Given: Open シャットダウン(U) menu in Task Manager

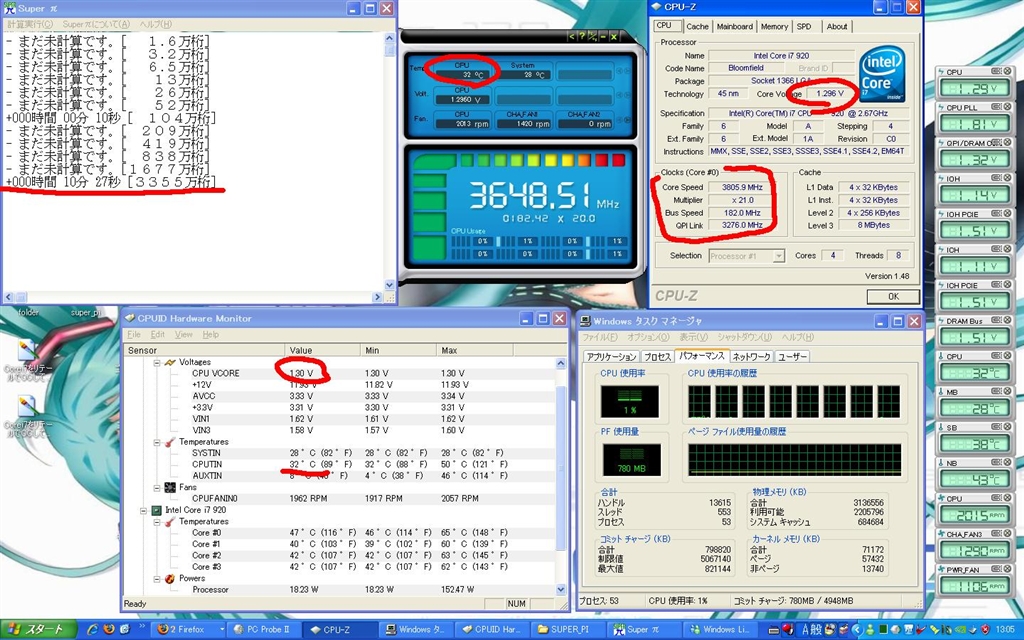Looking at the screenshot, I should coord(744,337).
